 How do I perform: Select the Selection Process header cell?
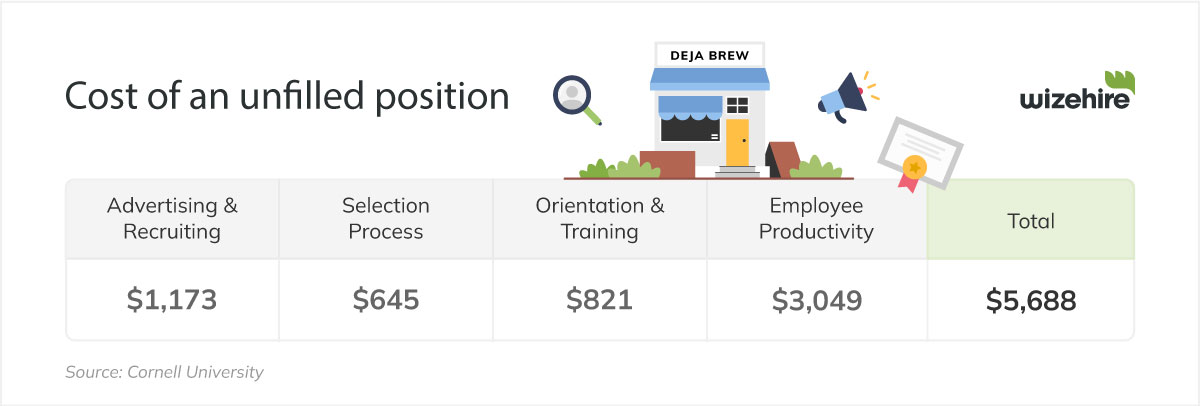pos(385,218)
